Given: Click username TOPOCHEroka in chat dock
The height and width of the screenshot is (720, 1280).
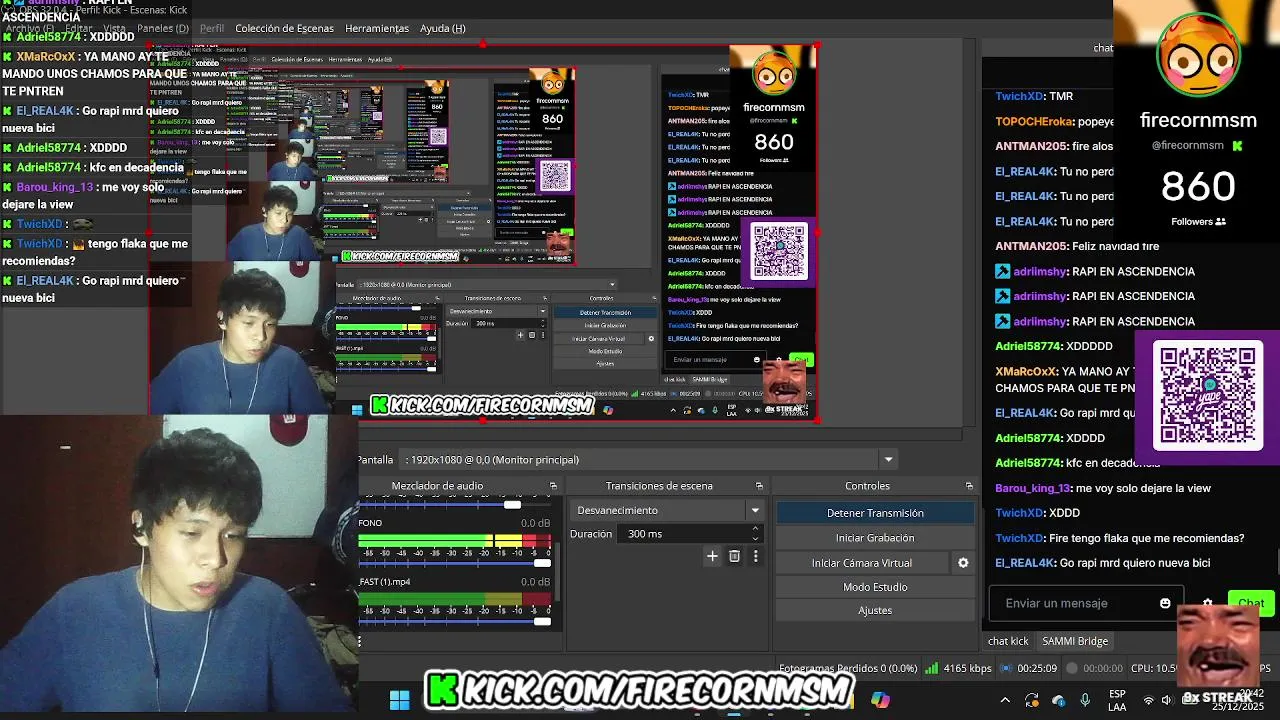Looking at the screenshot, I should 1035,121.
